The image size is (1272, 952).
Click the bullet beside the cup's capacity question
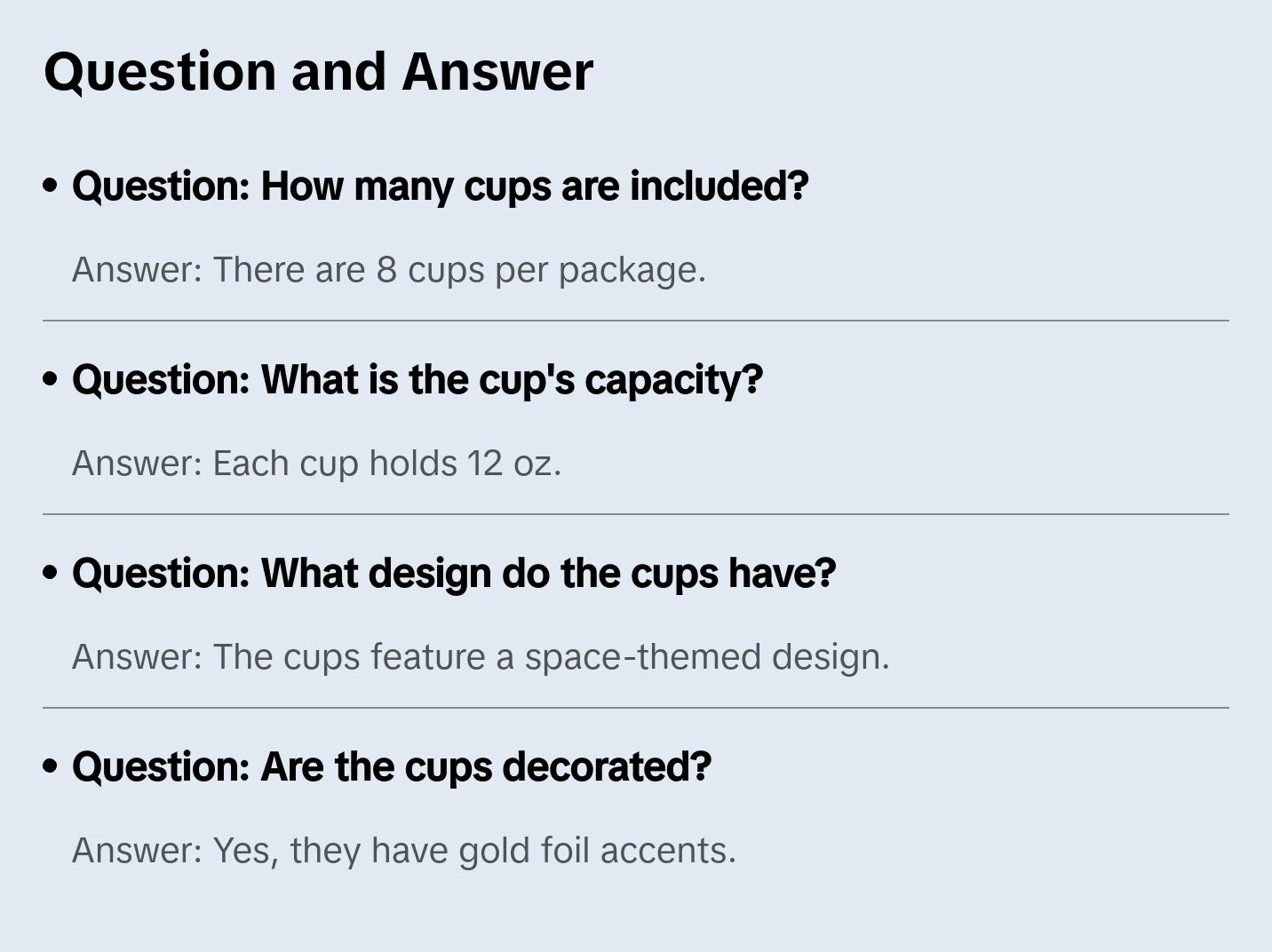coord(51,379)
